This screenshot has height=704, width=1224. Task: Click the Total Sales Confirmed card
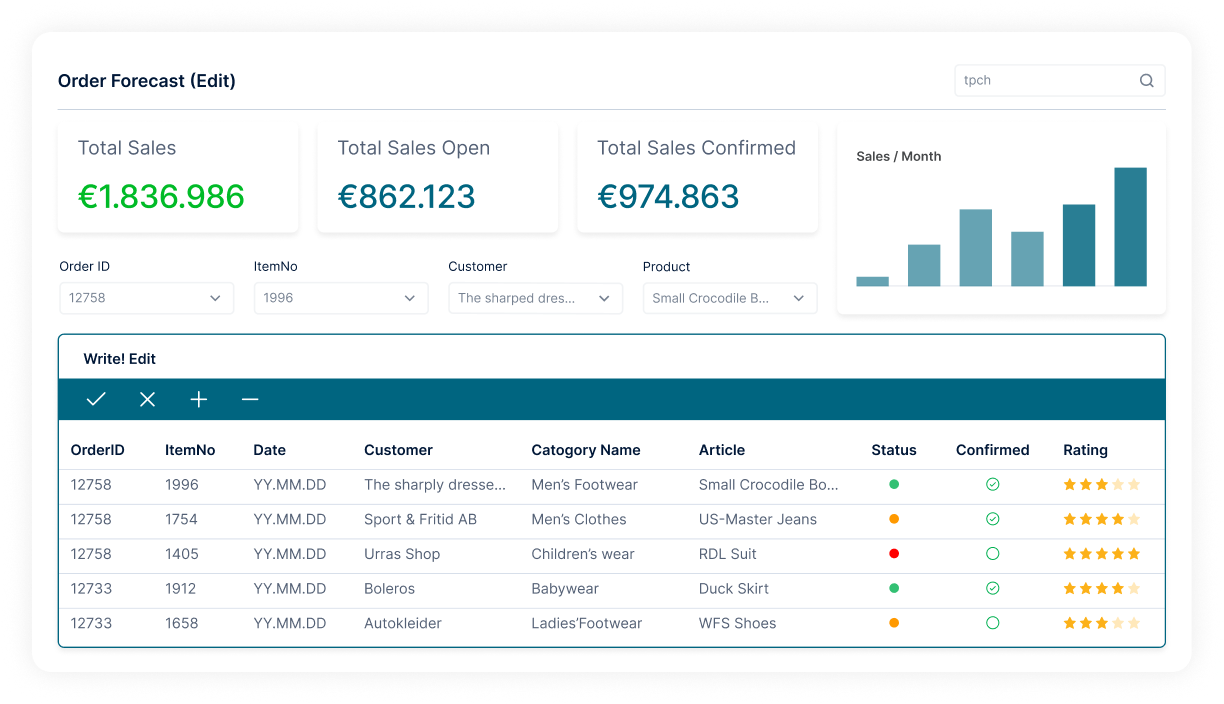(697, 178)
